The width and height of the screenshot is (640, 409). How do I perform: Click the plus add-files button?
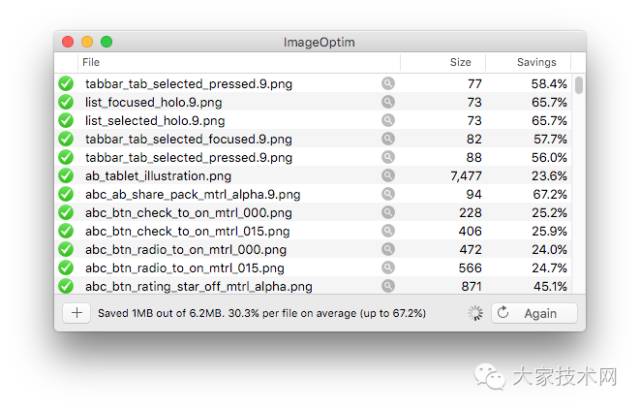click(77, 313)
